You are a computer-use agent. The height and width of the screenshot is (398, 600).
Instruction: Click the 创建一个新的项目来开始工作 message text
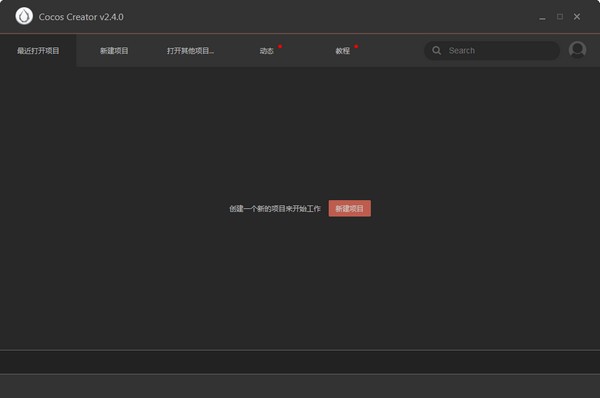[275, 209]
